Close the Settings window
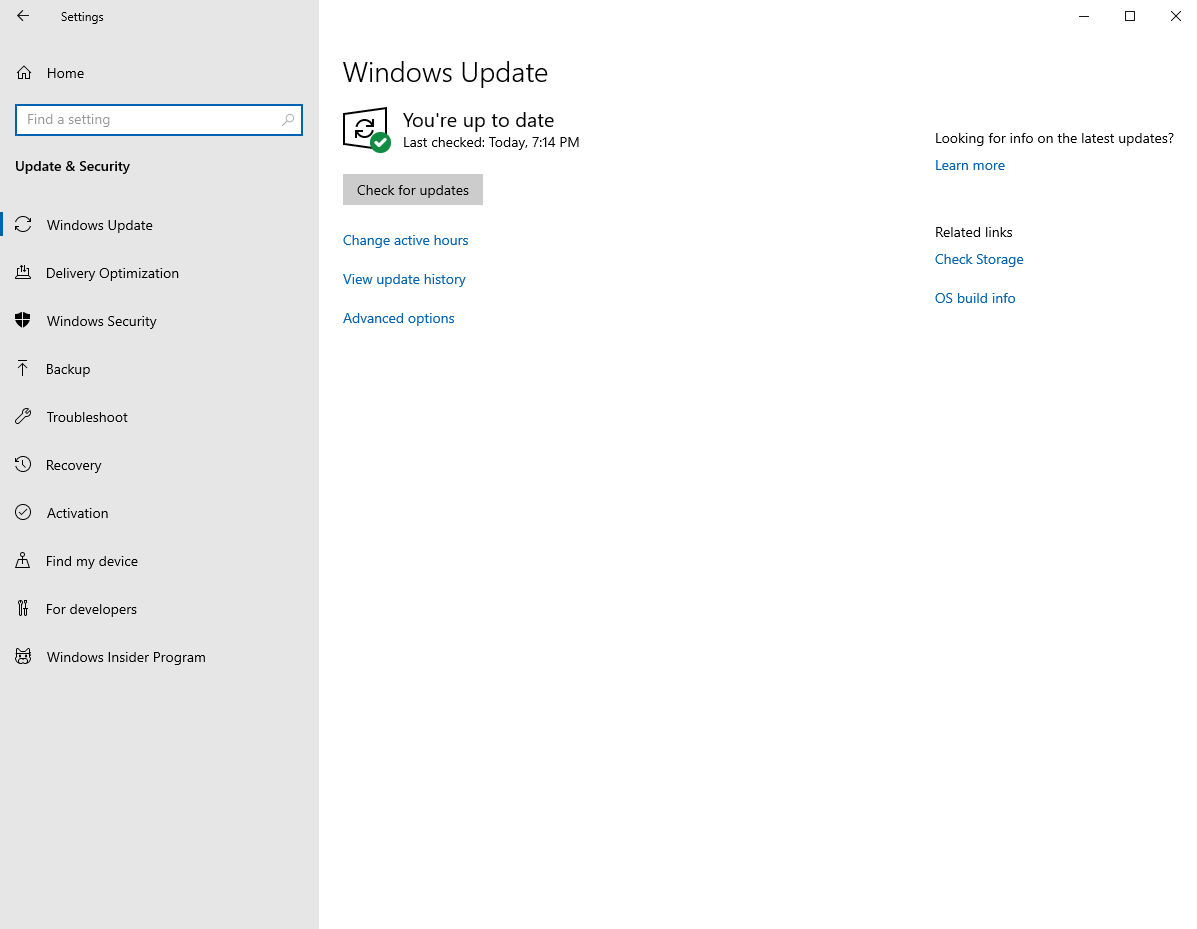The image size is (1197, 929). [1176, 16]
